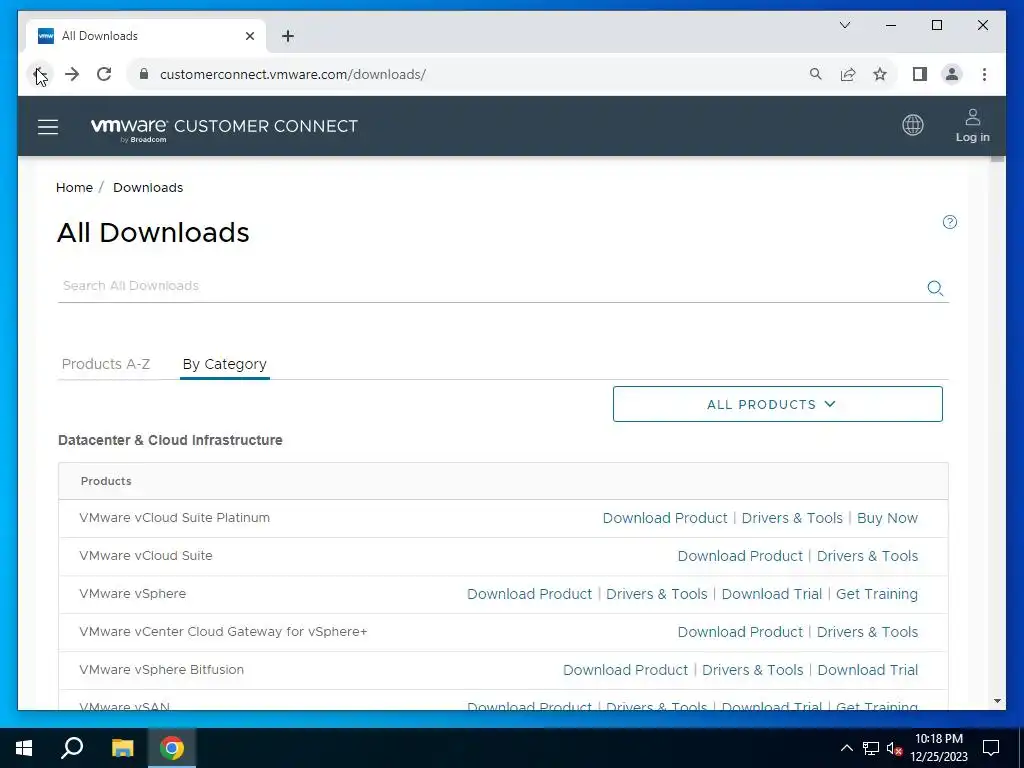This screenshot has height=768, width=1024.
Task: Go back with browser back arrow
Action: tap(39, 74)
